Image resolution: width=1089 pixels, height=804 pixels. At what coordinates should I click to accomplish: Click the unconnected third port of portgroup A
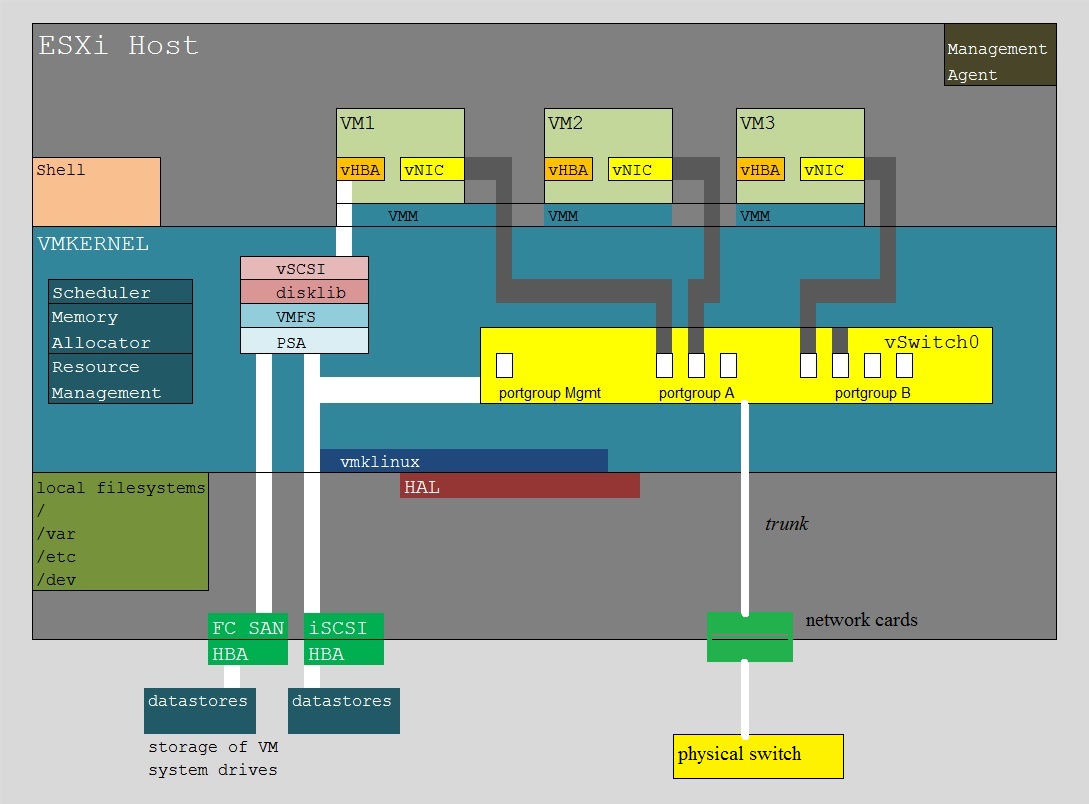pyautogui.click(x=729, y=365)
